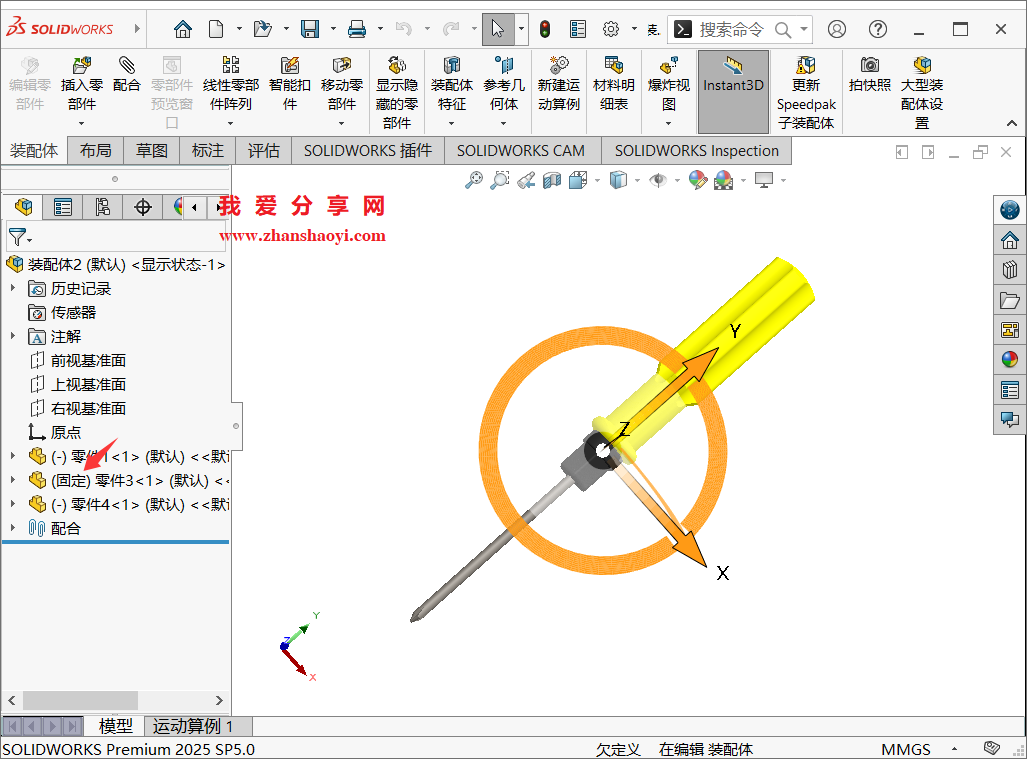The height and width of the screenshot is (759, 1027).
Task: Click the user account icon
Action: [x=837, y=29]
